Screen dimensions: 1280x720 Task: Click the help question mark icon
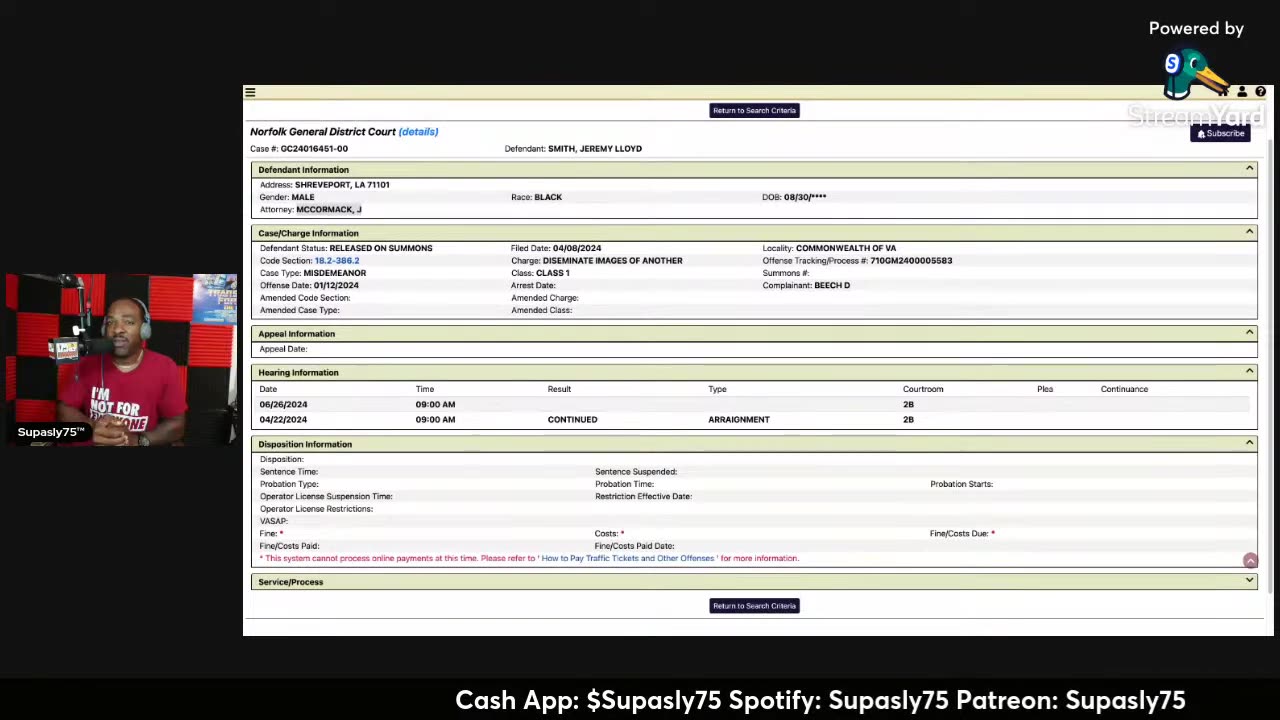pyautogui.click(x=1260, y=92)
